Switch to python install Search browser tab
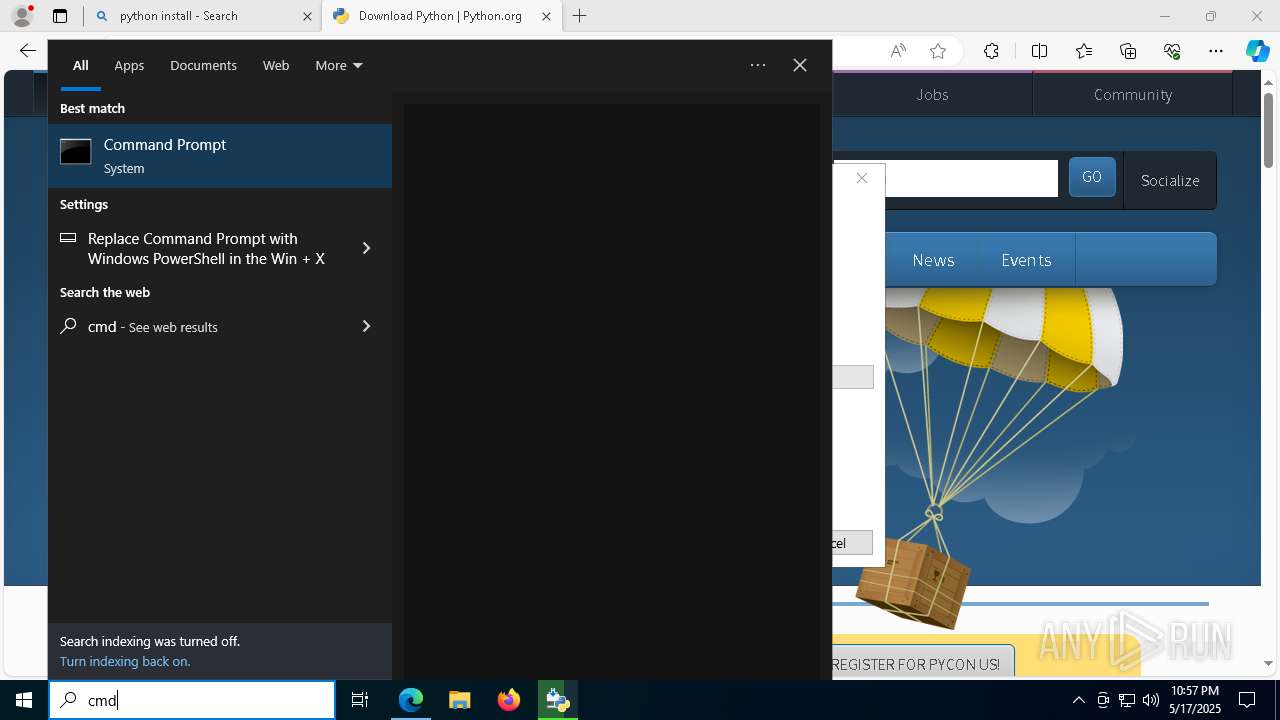The width and height of the screenshot is (1280, 720). tap(200, 16)
